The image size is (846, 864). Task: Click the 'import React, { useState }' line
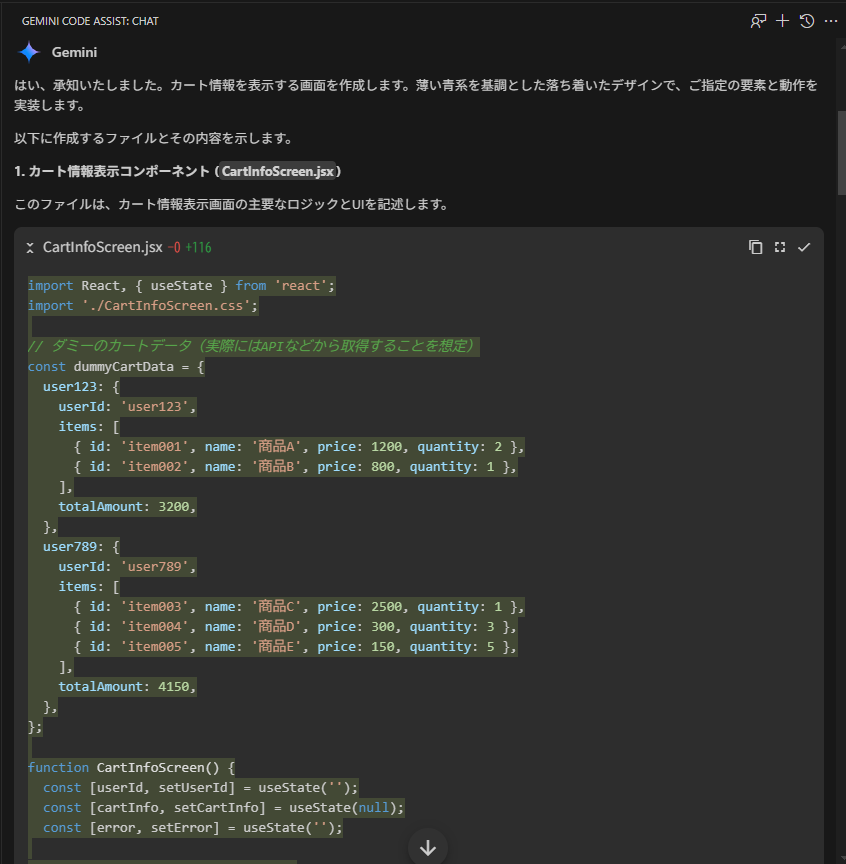tap(181, 285)
